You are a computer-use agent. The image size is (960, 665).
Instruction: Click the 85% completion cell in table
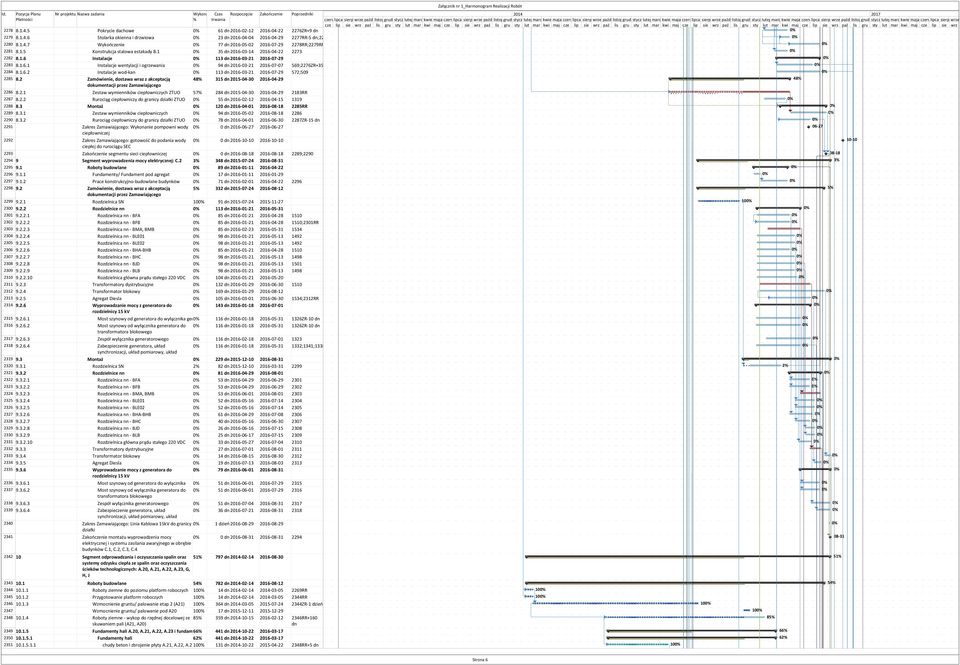pos(197,617)
